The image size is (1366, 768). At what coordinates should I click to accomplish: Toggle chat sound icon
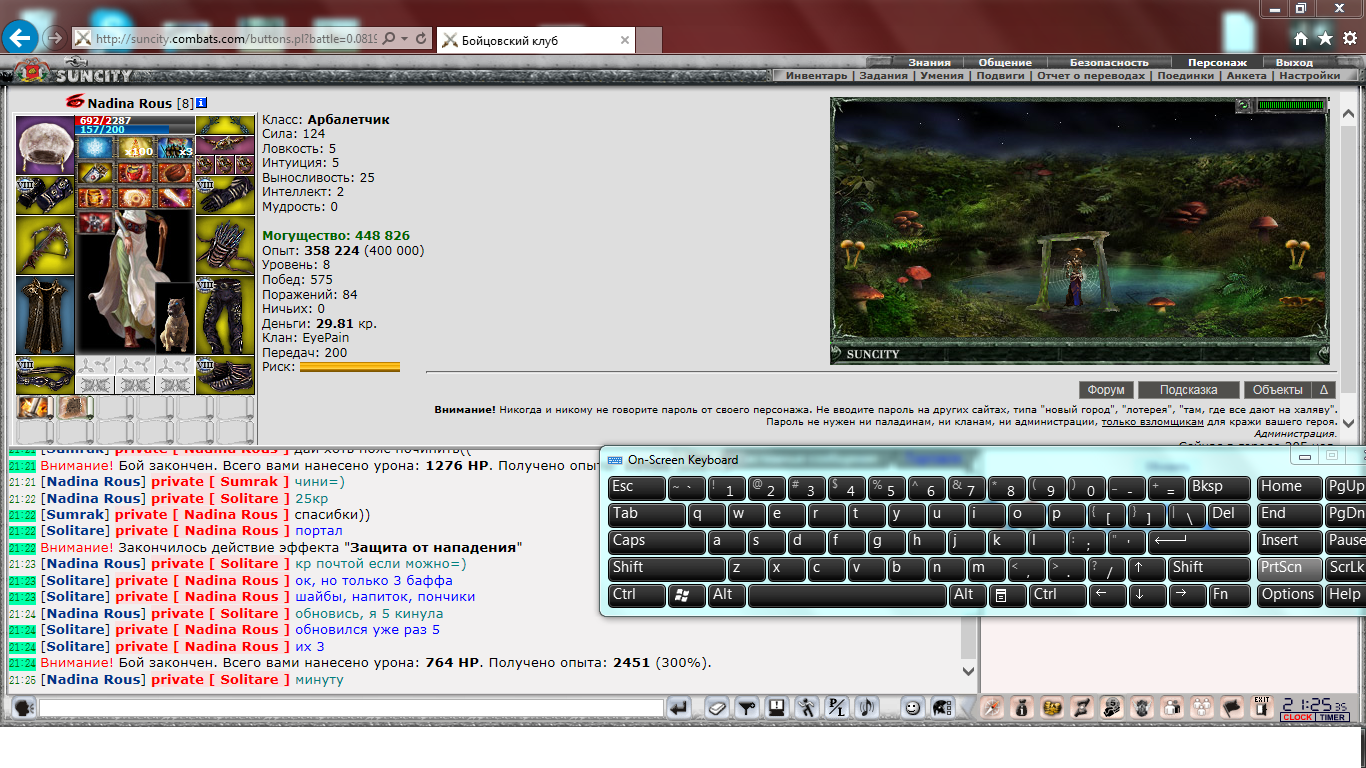tap(867, 708)
